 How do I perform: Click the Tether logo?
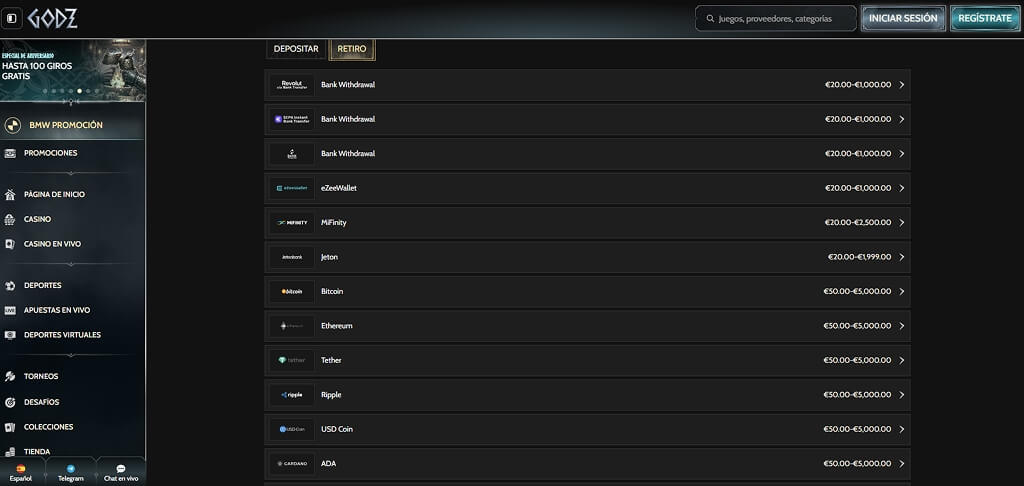point(292,361)
